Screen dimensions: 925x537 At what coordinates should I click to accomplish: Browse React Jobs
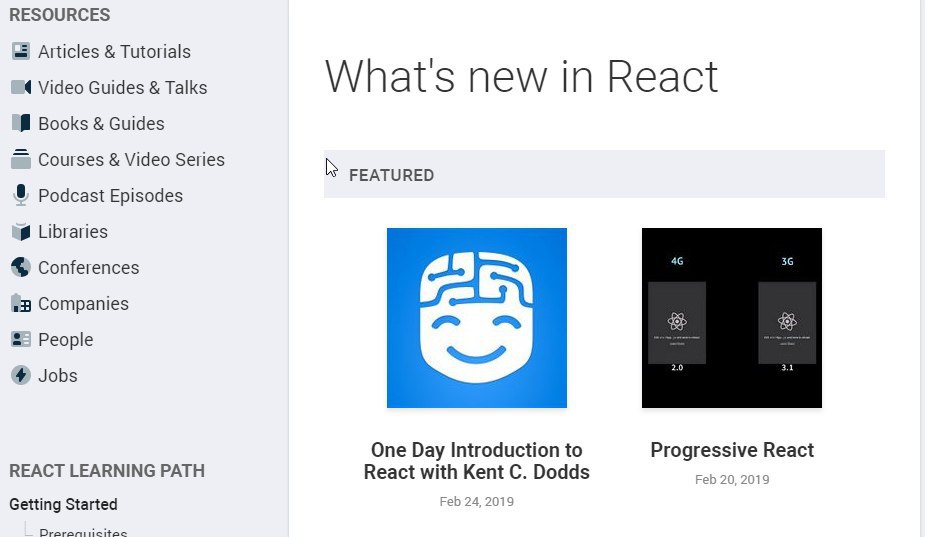pos(58,375)
